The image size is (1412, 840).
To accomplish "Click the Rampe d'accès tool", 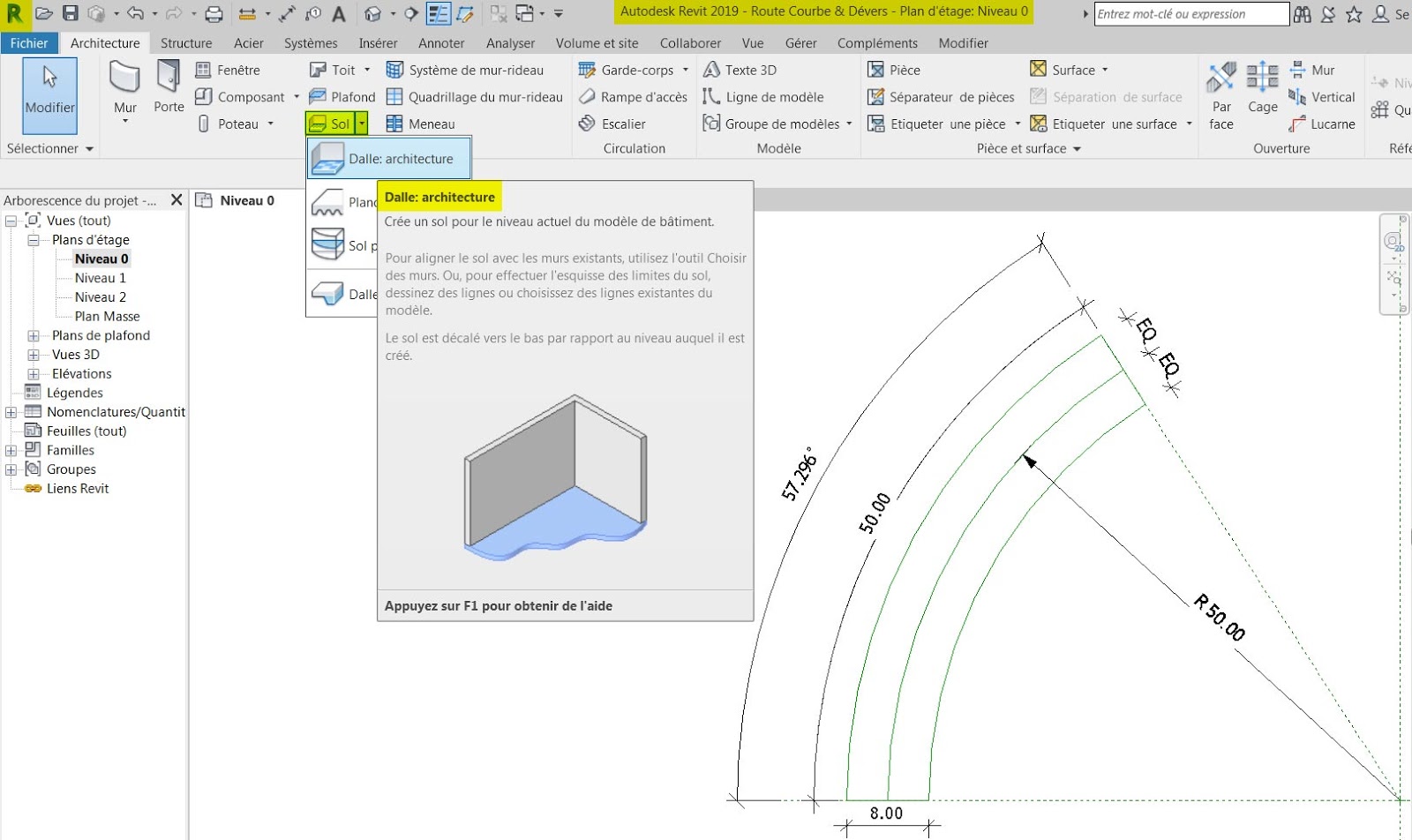I will pos(634,96).
